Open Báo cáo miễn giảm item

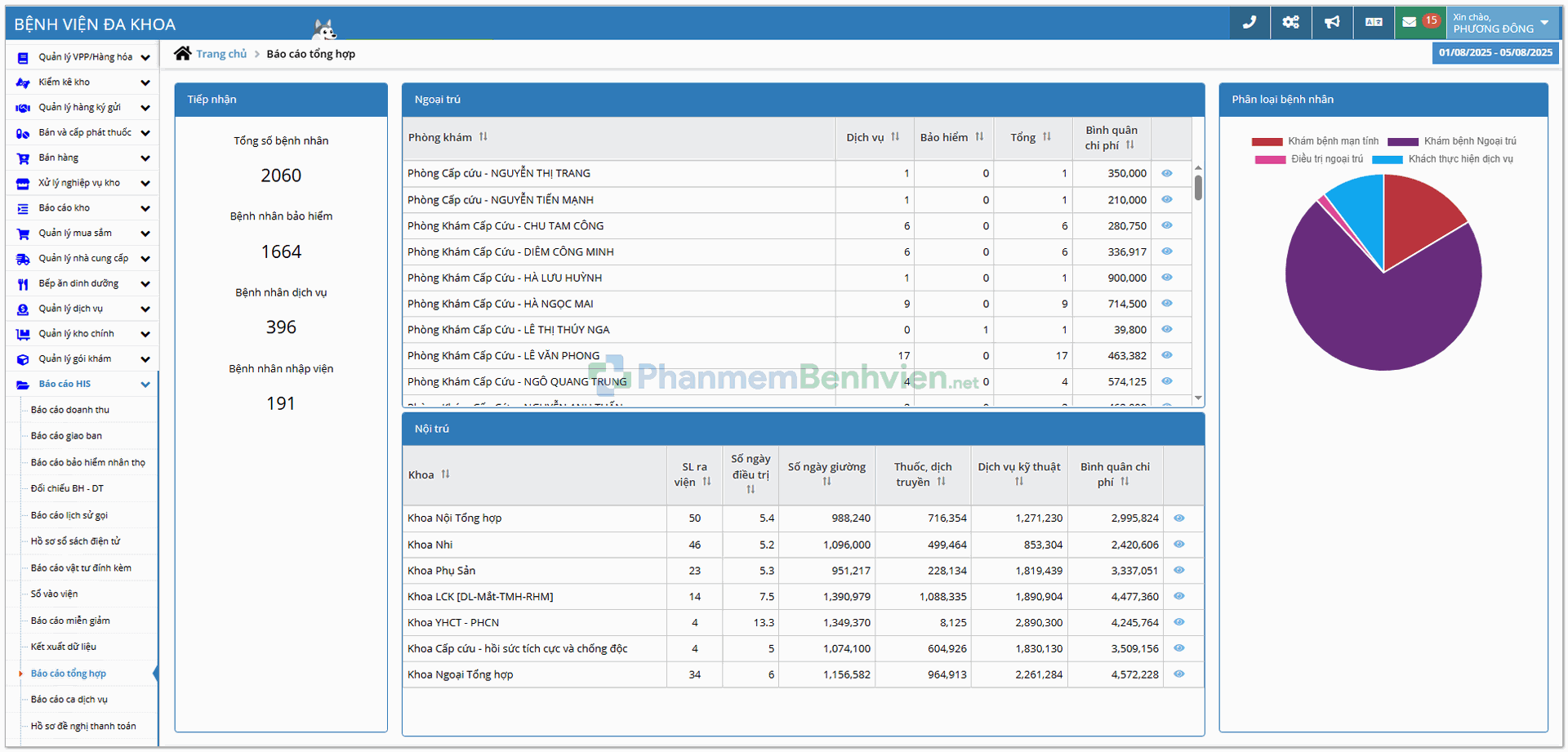click(70, 621)
